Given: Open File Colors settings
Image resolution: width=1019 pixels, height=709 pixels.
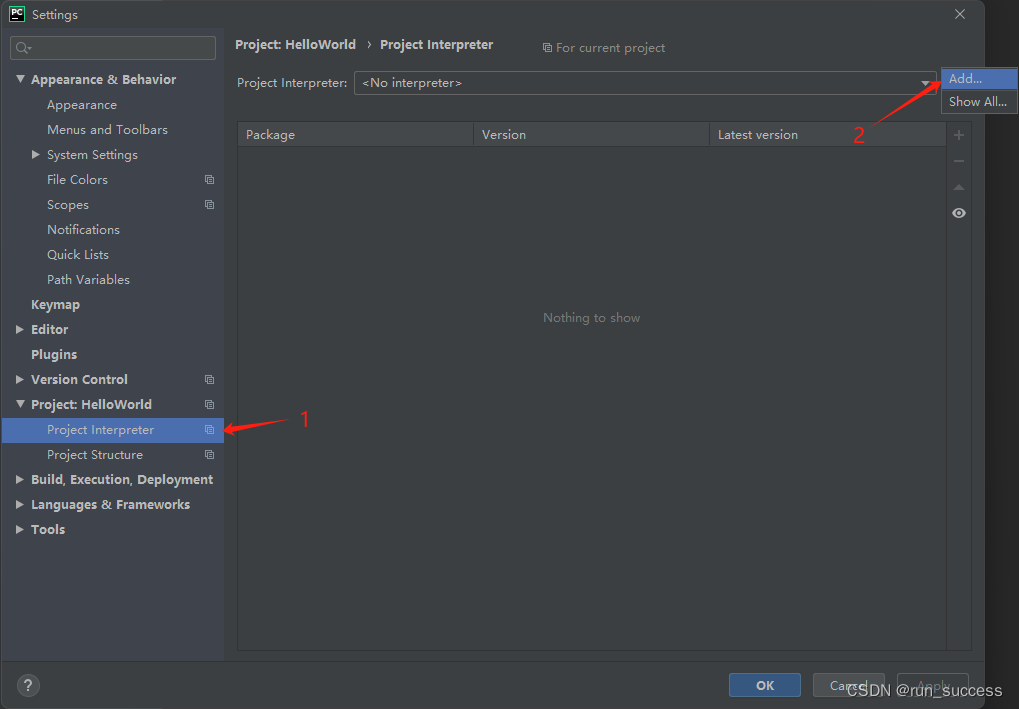Looking at the screenshot, I should pos(77,179).
